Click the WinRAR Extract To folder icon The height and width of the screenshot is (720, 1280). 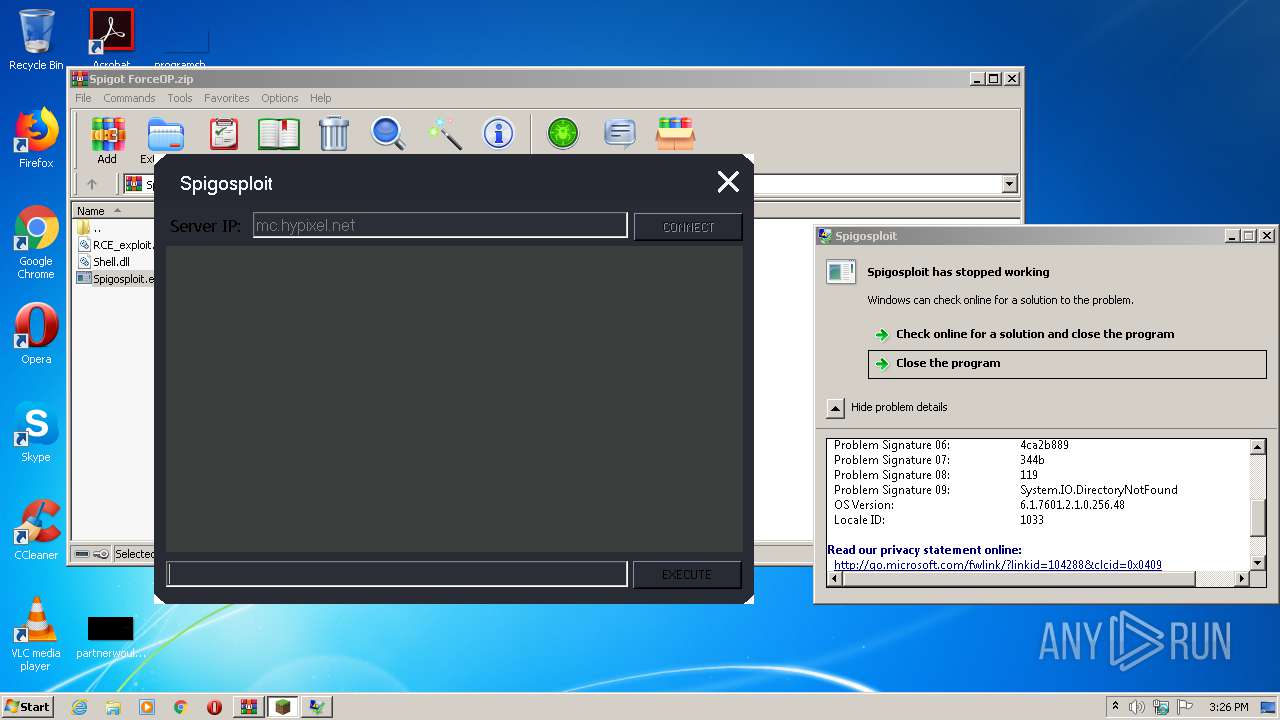[x=165, y=134]
